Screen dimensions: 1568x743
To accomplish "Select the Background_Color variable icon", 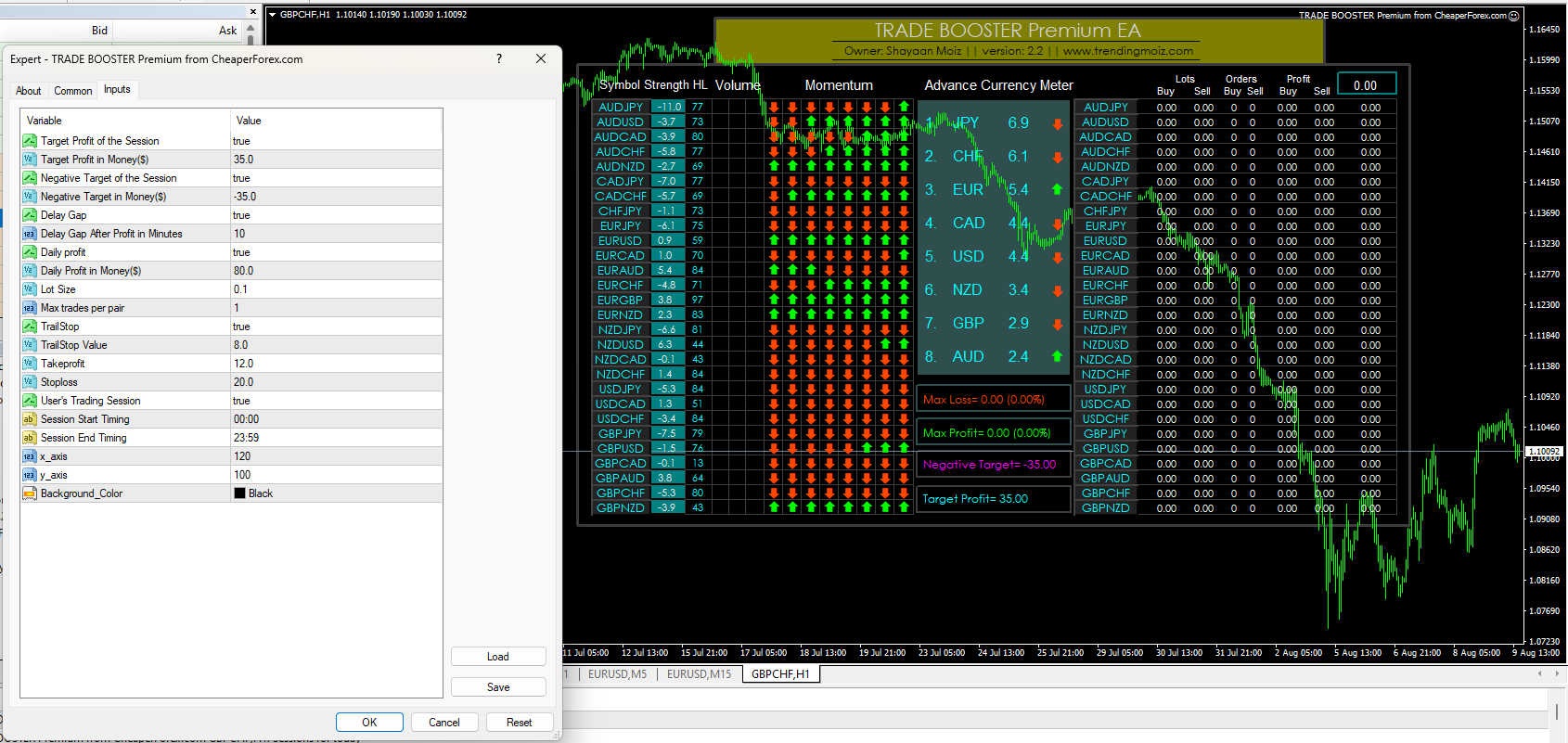I will 30,493.
